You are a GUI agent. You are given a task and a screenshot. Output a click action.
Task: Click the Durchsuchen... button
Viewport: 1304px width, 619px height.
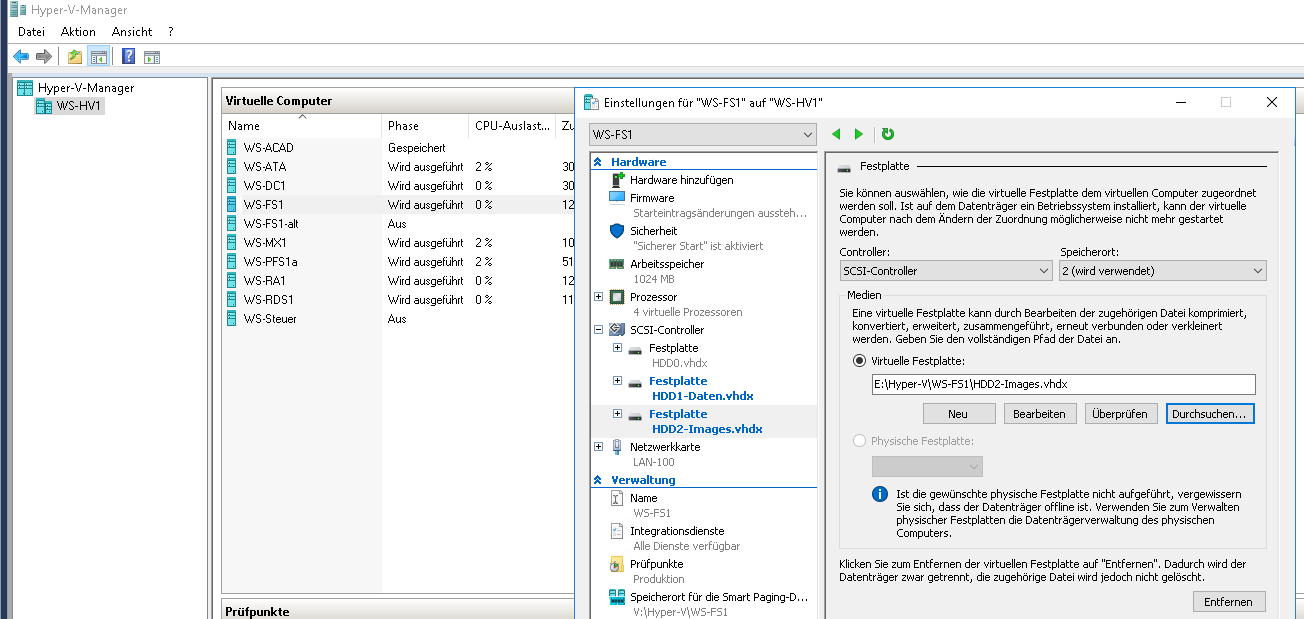coord(1210,414)
